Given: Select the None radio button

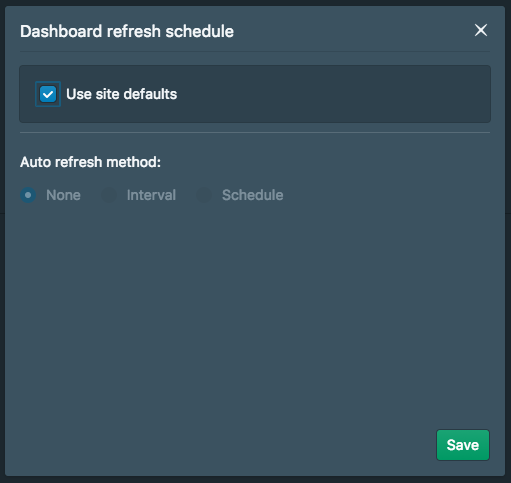Looking at the screenshot, I should 28,195.
